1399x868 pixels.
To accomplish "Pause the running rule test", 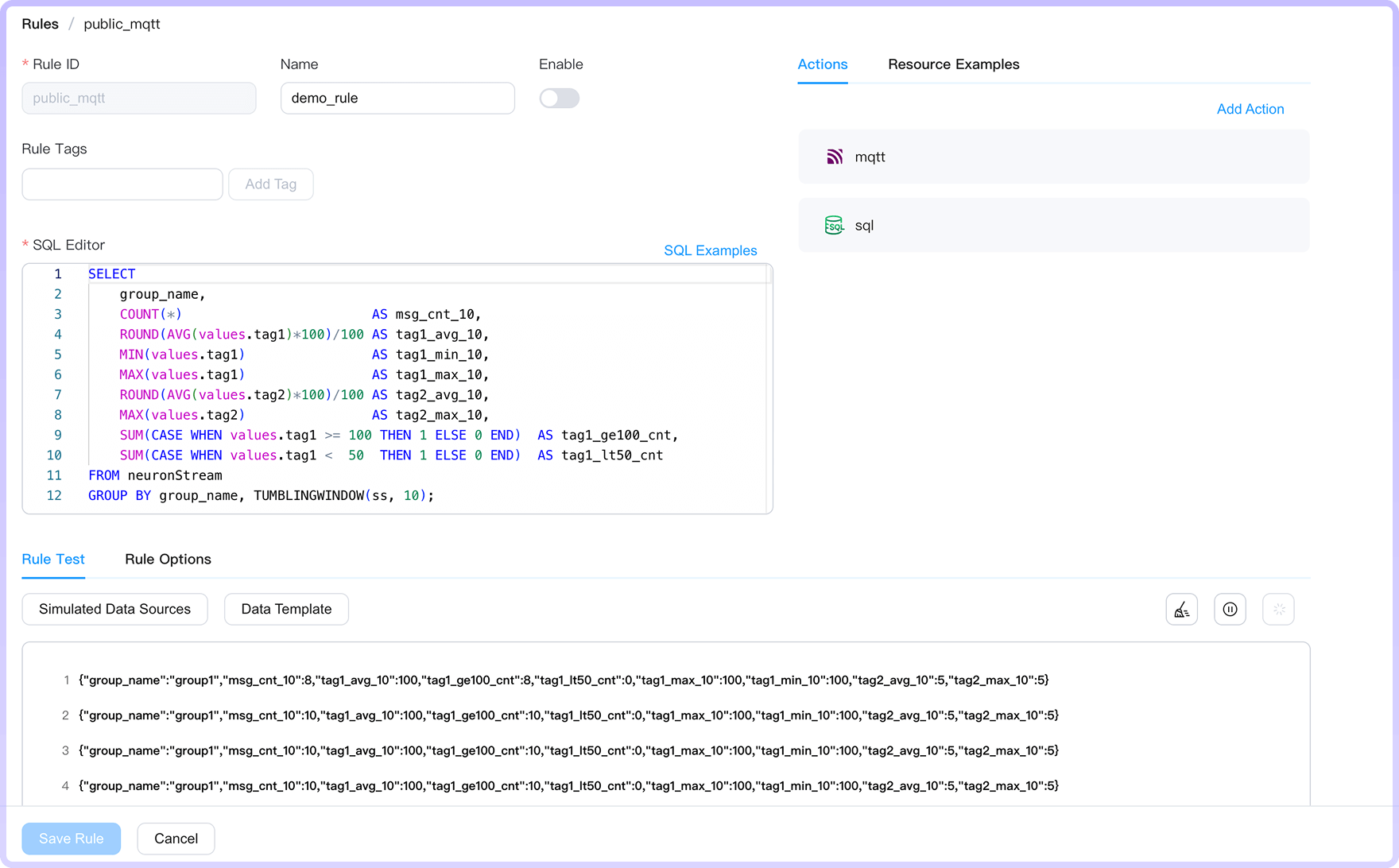I will point(1230,609).
